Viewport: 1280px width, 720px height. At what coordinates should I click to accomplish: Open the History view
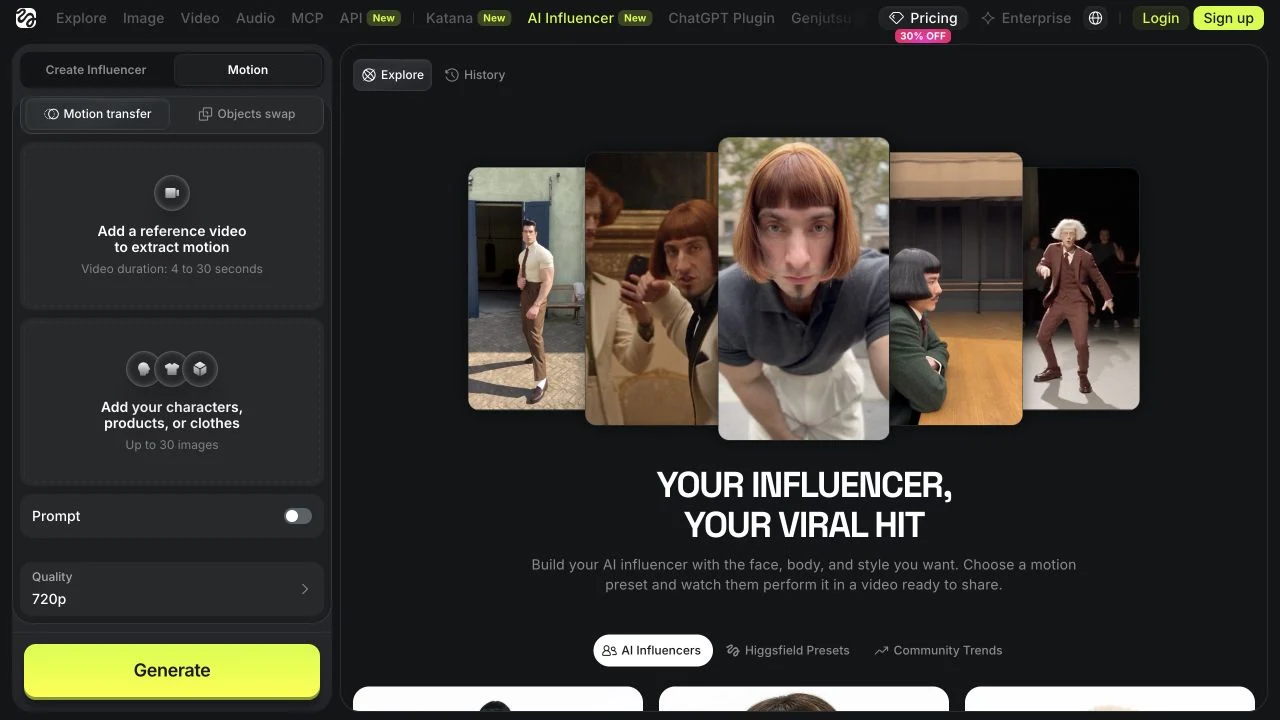[x=475, y=75]
